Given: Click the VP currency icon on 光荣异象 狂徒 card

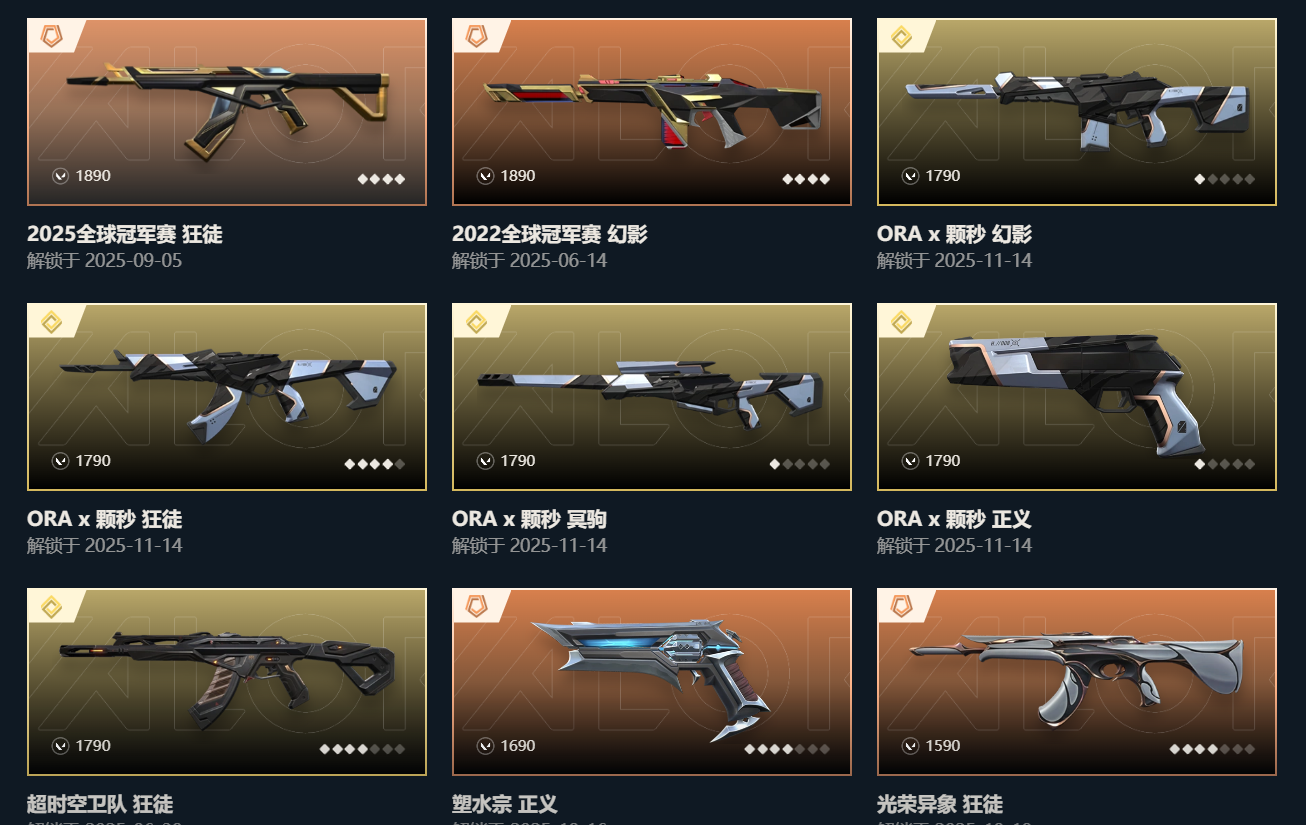Looking at the screenshot, I should click(x=910, y=746).
